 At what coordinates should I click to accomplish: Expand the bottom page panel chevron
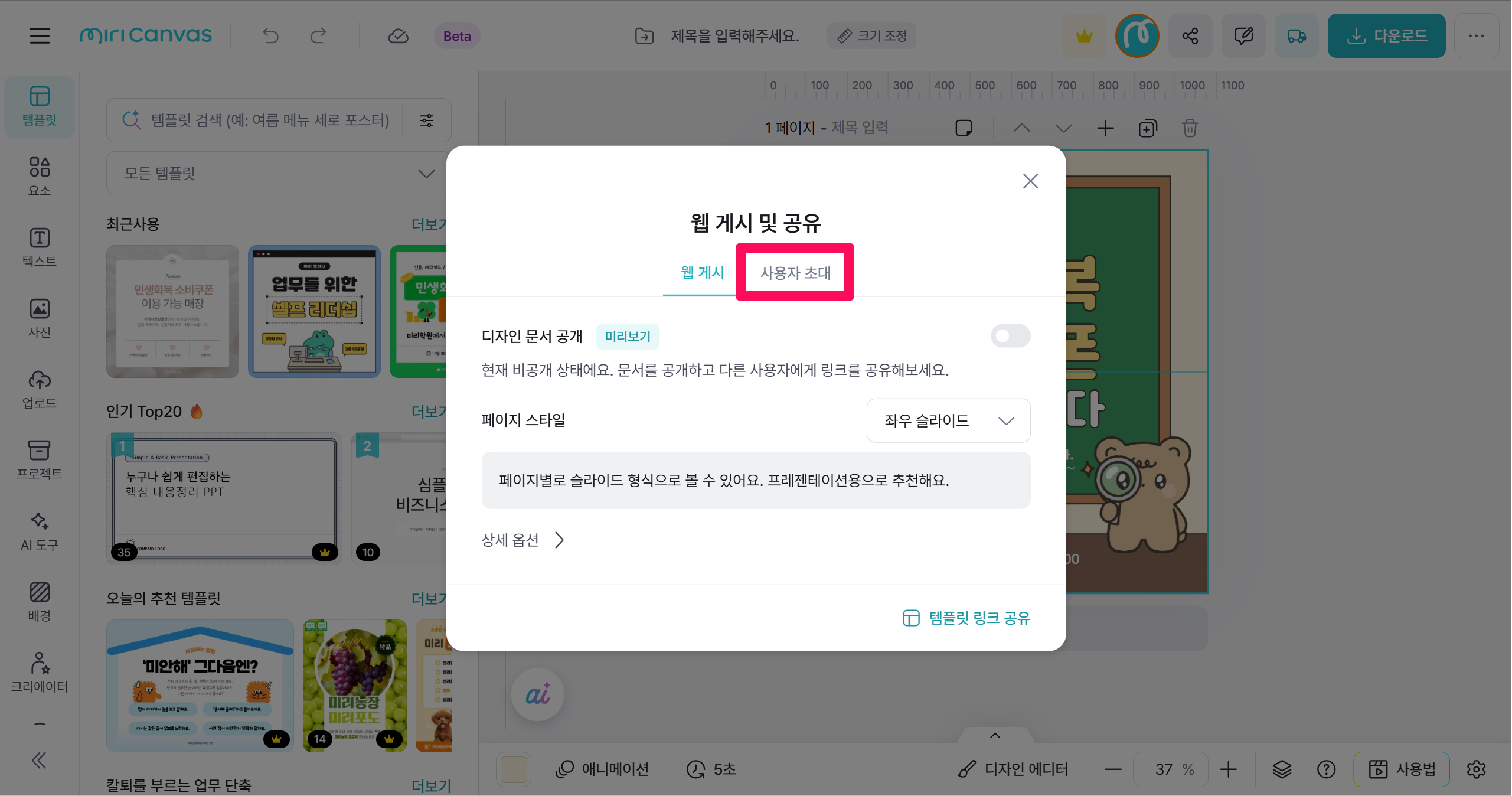click(x=995, y=735)
